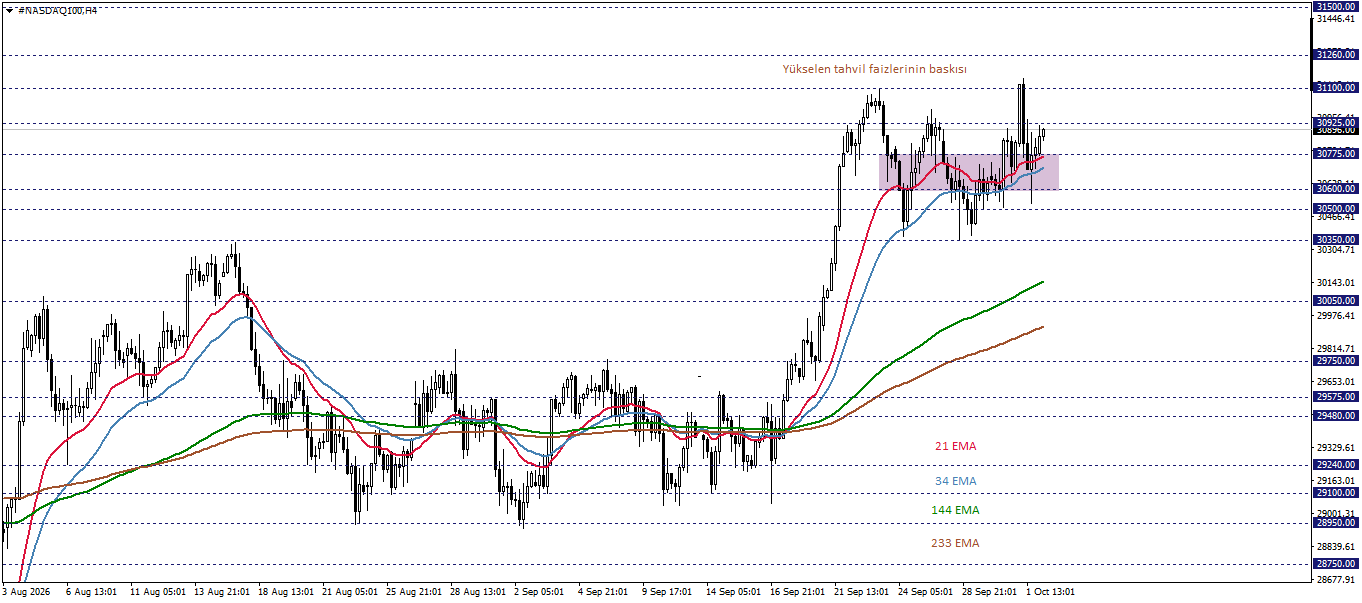Click the 25 Aug 21:01 time axis label
Screen dimensions: 1362x603
point(414,592)
